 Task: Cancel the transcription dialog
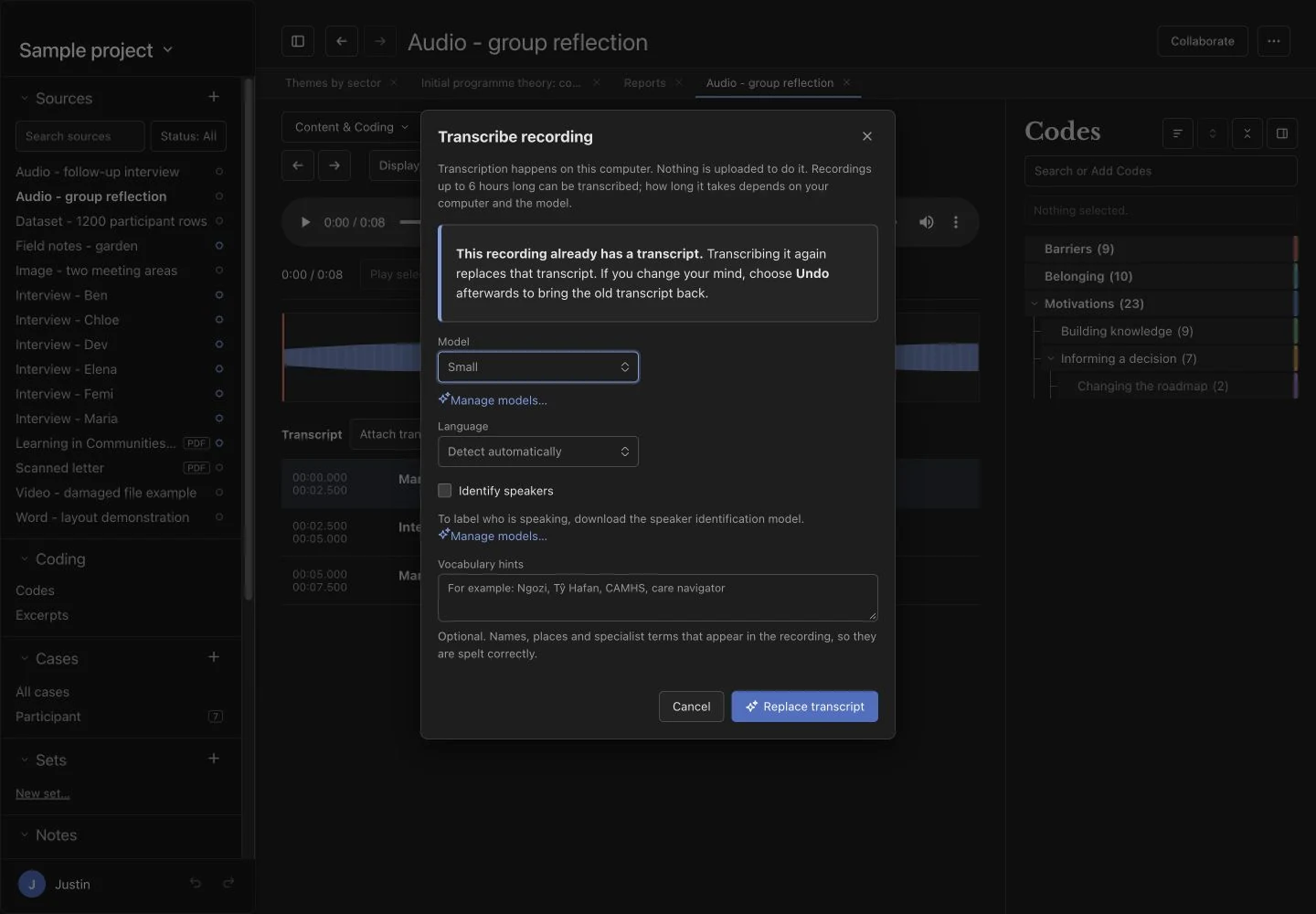[x=691, y=707]
